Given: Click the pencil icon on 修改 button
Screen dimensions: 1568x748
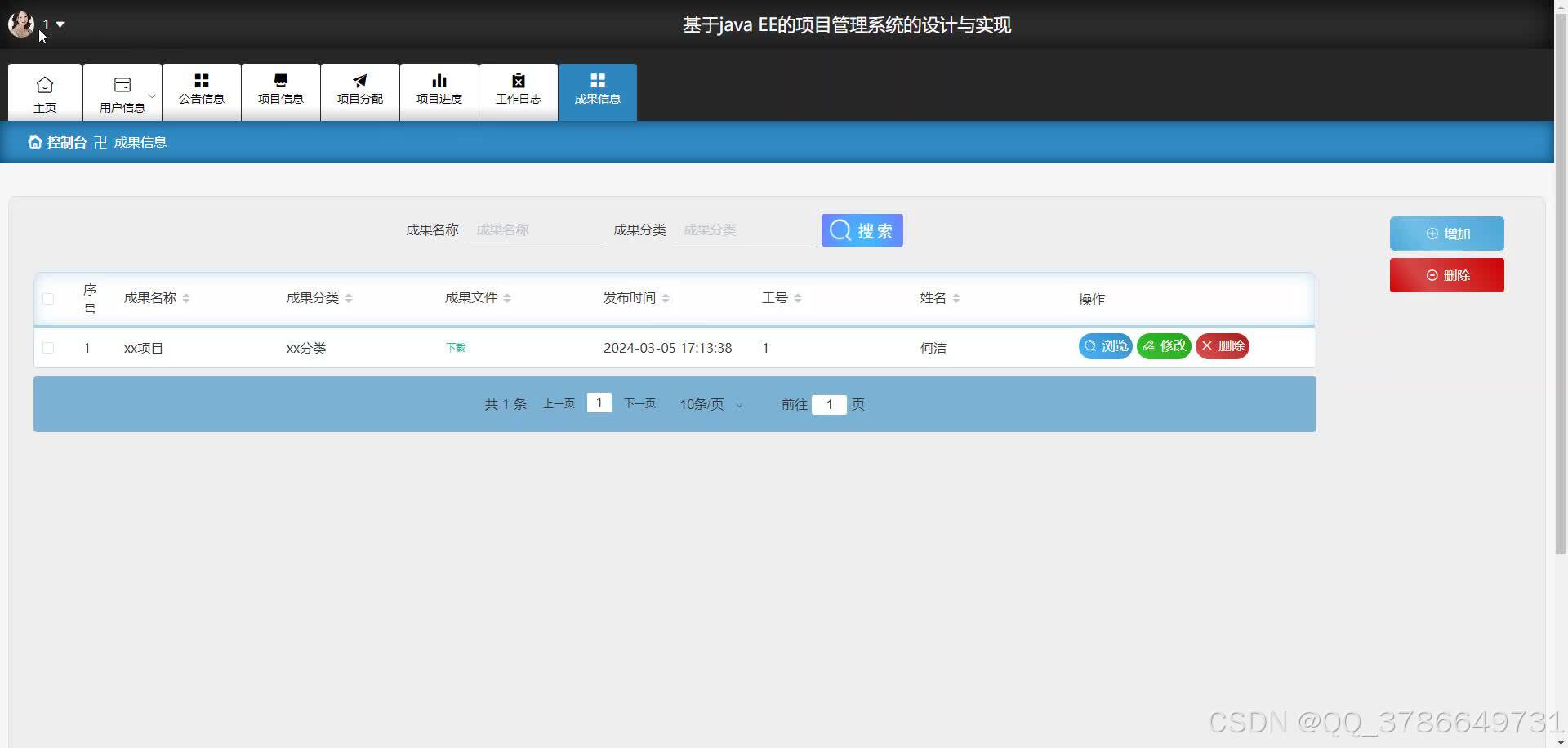Looking at the screenshot, I should click(x=1151, y=345).
